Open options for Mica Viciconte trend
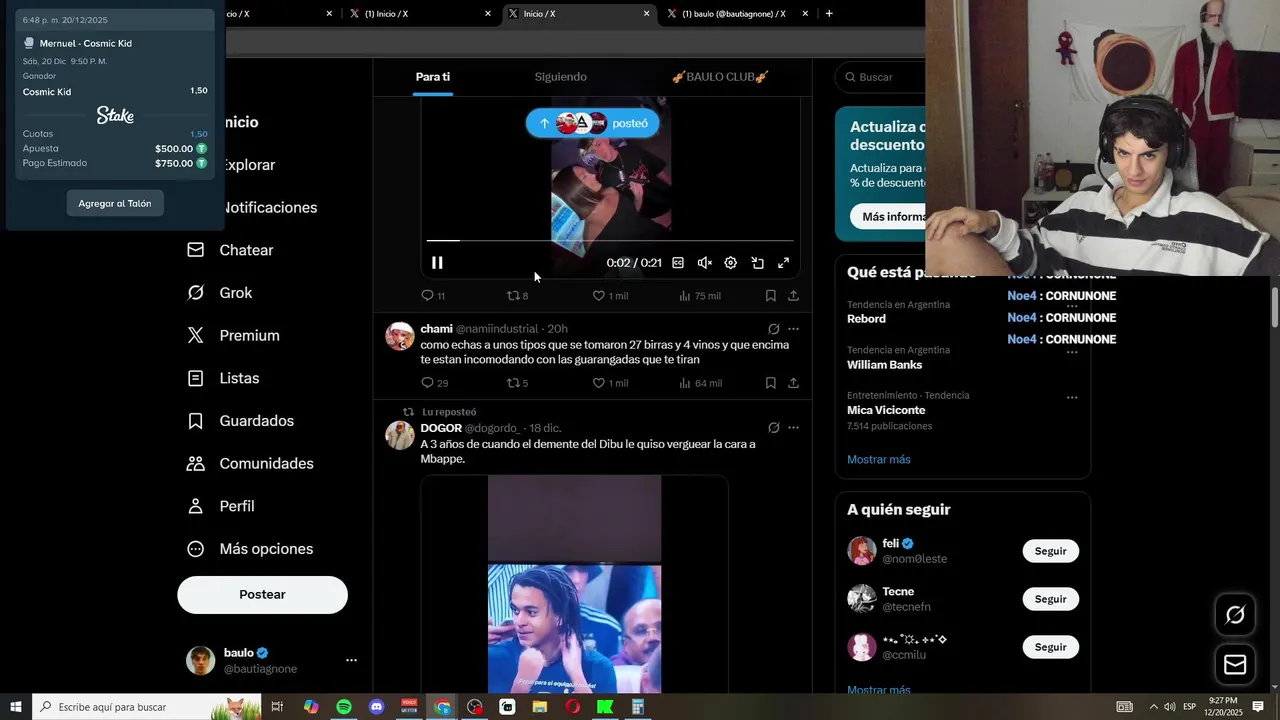Screen dimensions: 1280x720 [1072, 397]
